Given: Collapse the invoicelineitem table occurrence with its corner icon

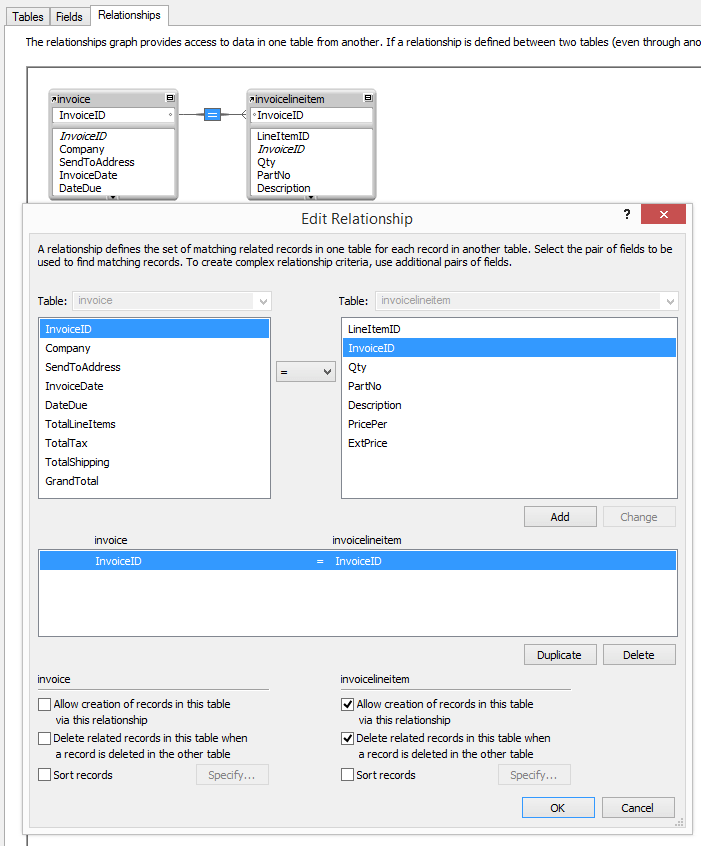Looking at the screenshot, I should coord(368,98).
